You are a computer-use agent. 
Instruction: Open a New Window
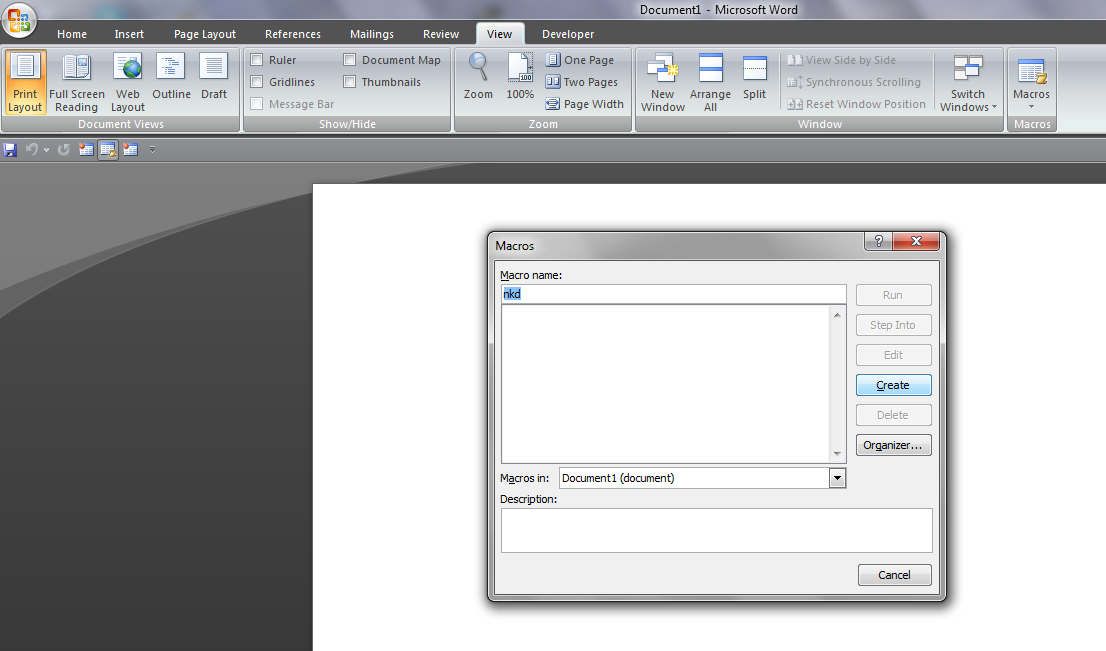click(x=662, y=82)
